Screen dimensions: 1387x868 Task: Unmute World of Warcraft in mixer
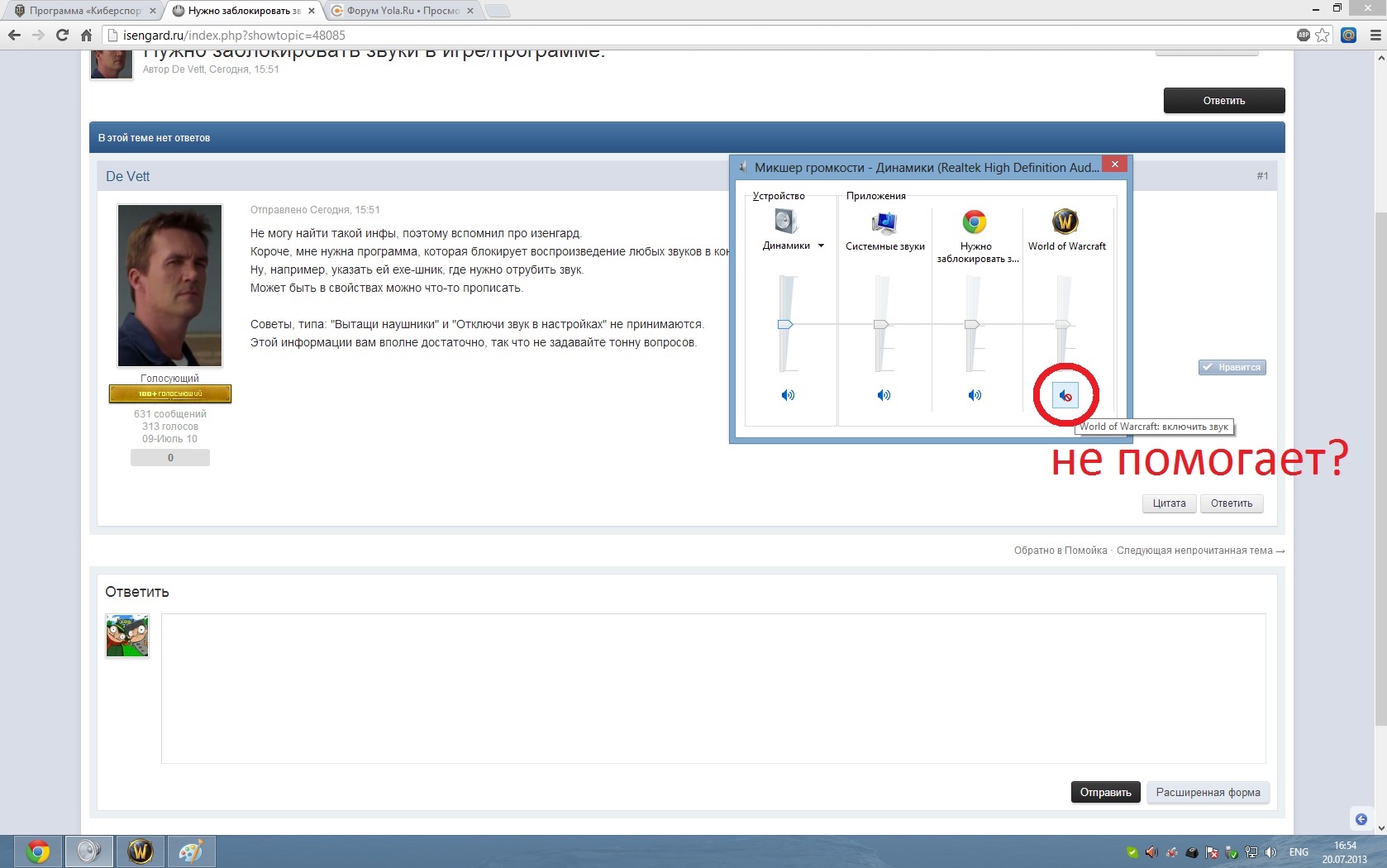click(1065, 396)
